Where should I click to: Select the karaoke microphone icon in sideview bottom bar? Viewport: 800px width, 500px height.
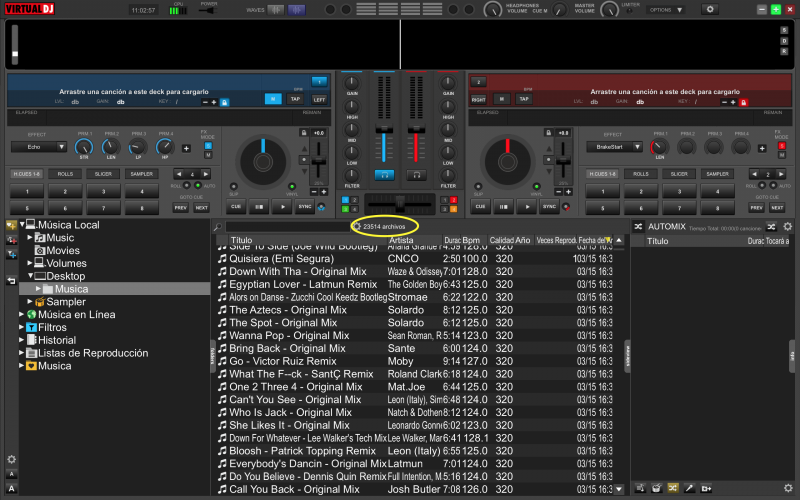coord(689,488)
